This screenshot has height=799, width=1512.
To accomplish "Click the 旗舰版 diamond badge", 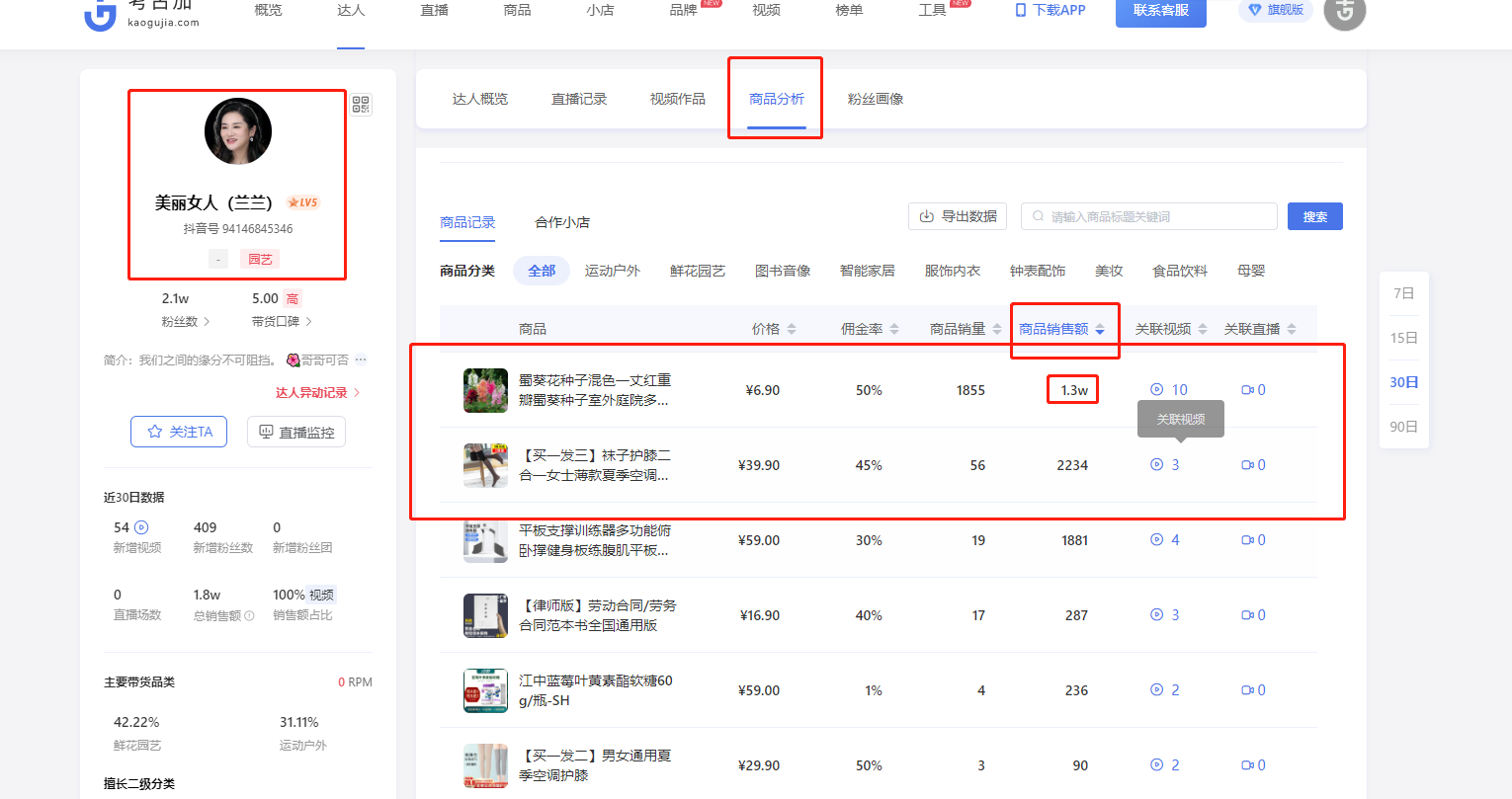I will coord(1276,10).
